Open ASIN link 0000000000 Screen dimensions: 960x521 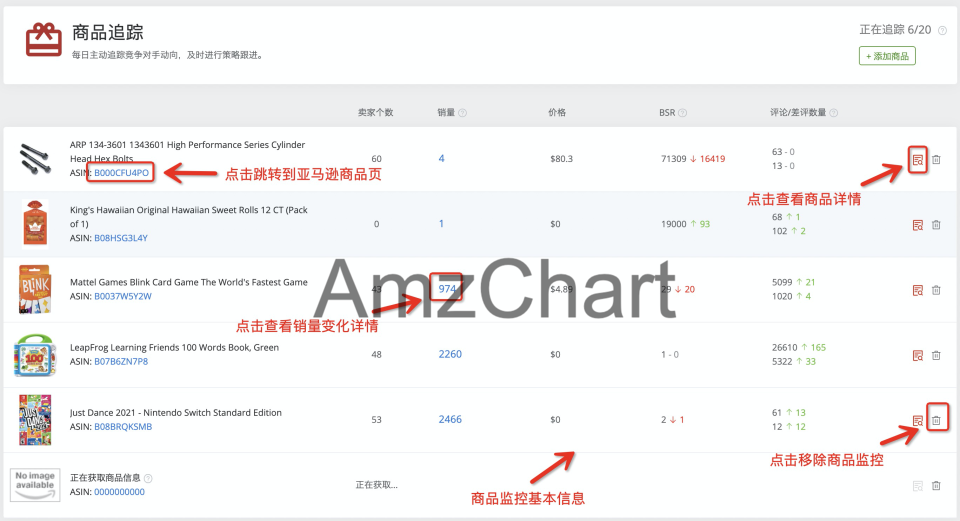pyautogui.click(x=119, y=492)
